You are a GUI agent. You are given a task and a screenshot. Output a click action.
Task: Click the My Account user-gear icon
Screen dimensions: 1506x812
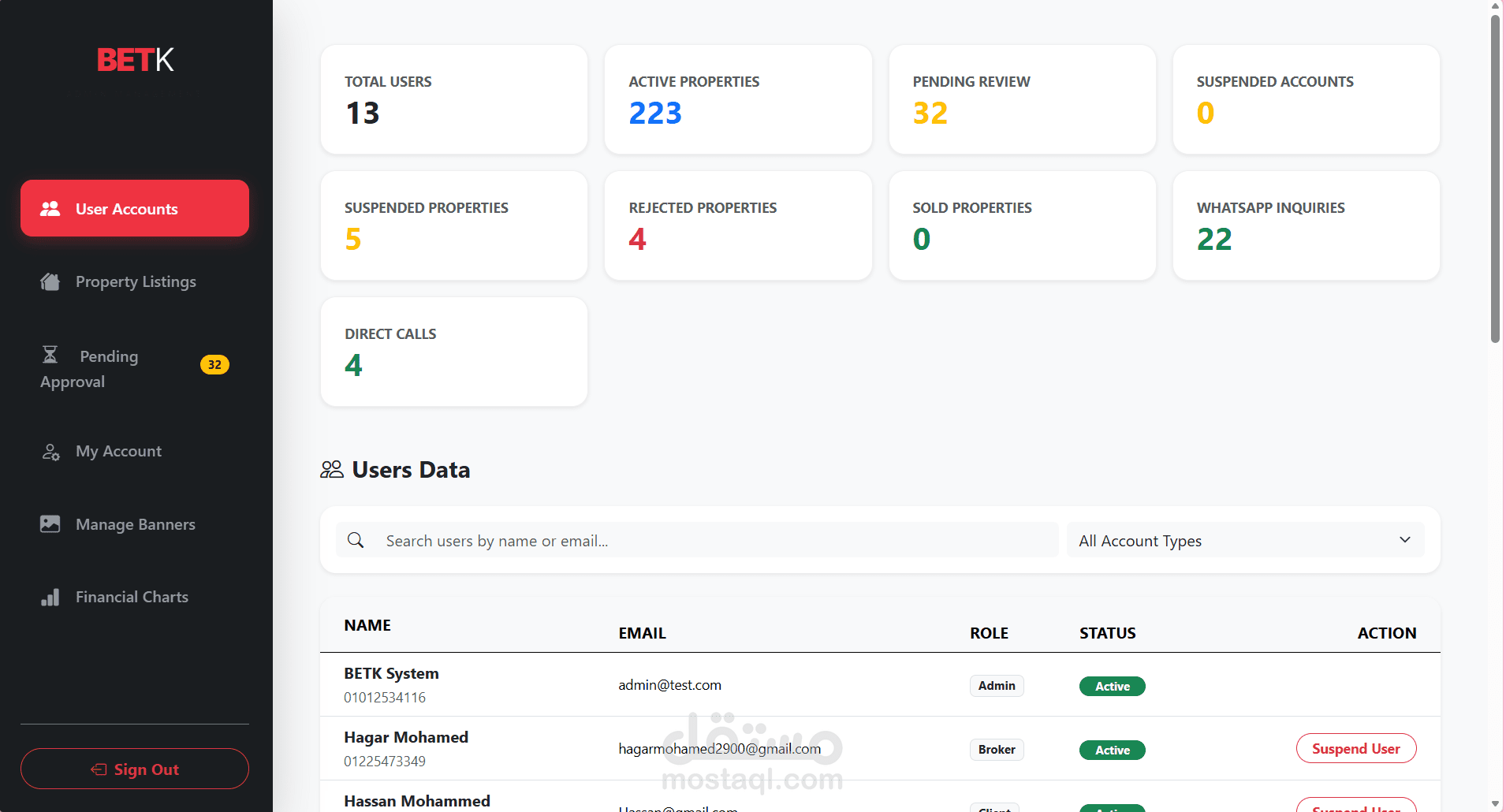tap(50, 452)
